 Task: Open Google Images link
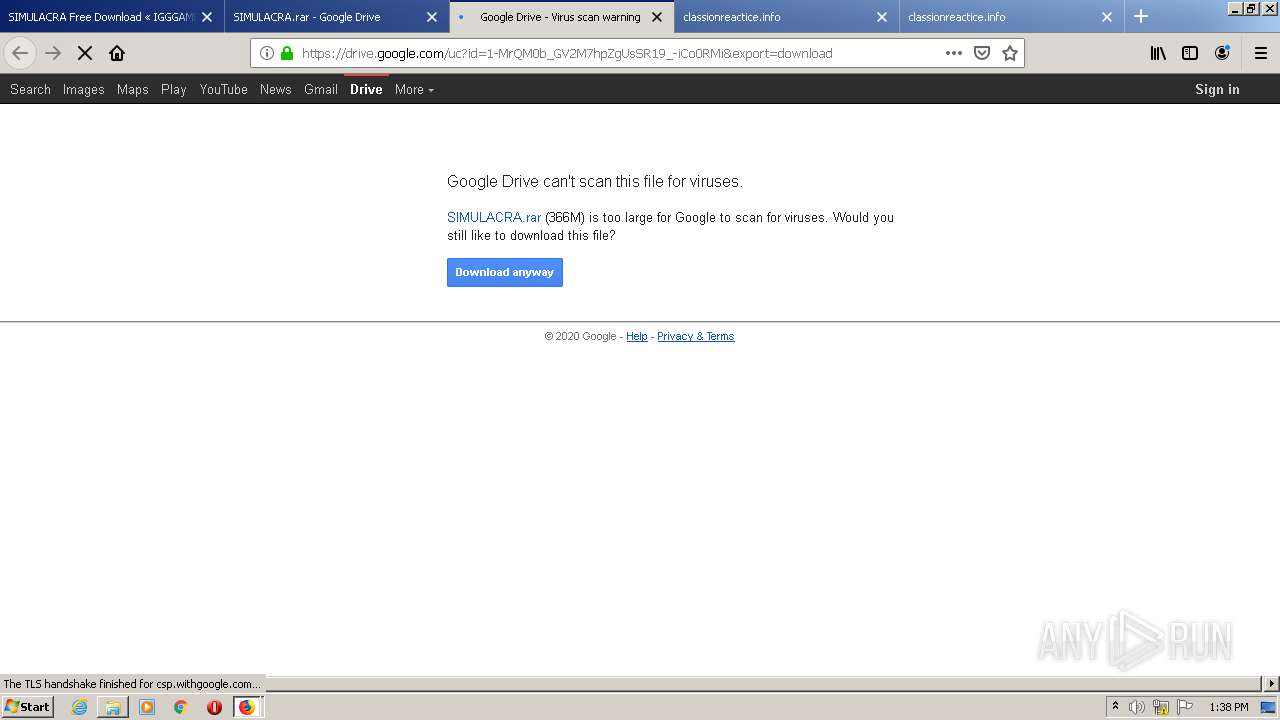pos(84,89)
